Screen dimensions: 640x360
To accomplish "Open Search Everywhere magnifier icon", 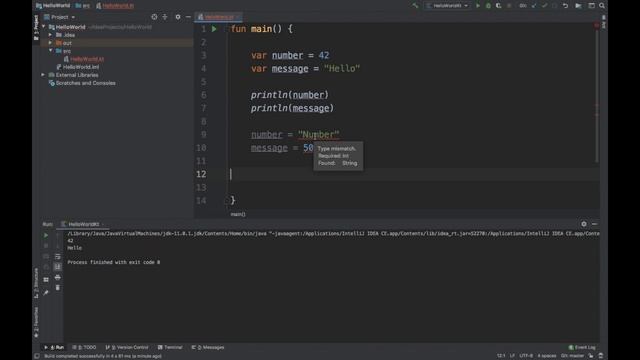I will pos(602,6).
